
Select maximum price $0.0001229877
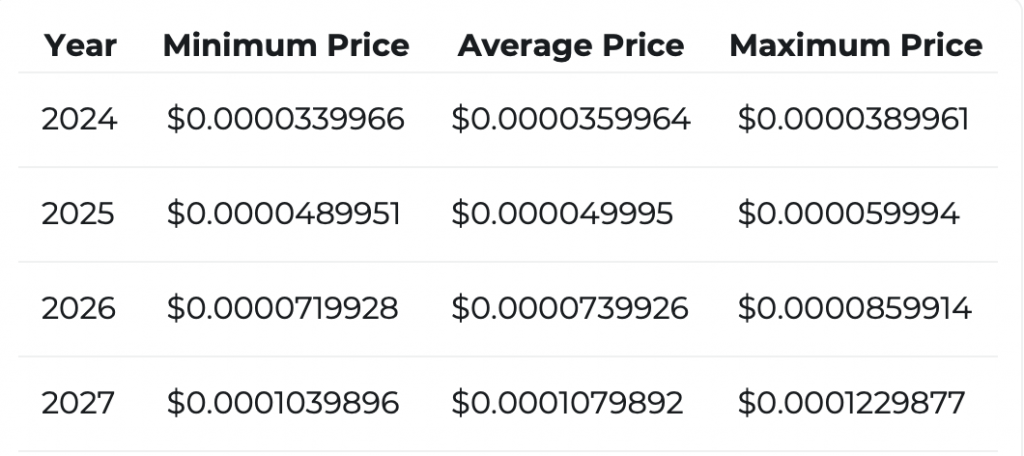pos(851,403)
